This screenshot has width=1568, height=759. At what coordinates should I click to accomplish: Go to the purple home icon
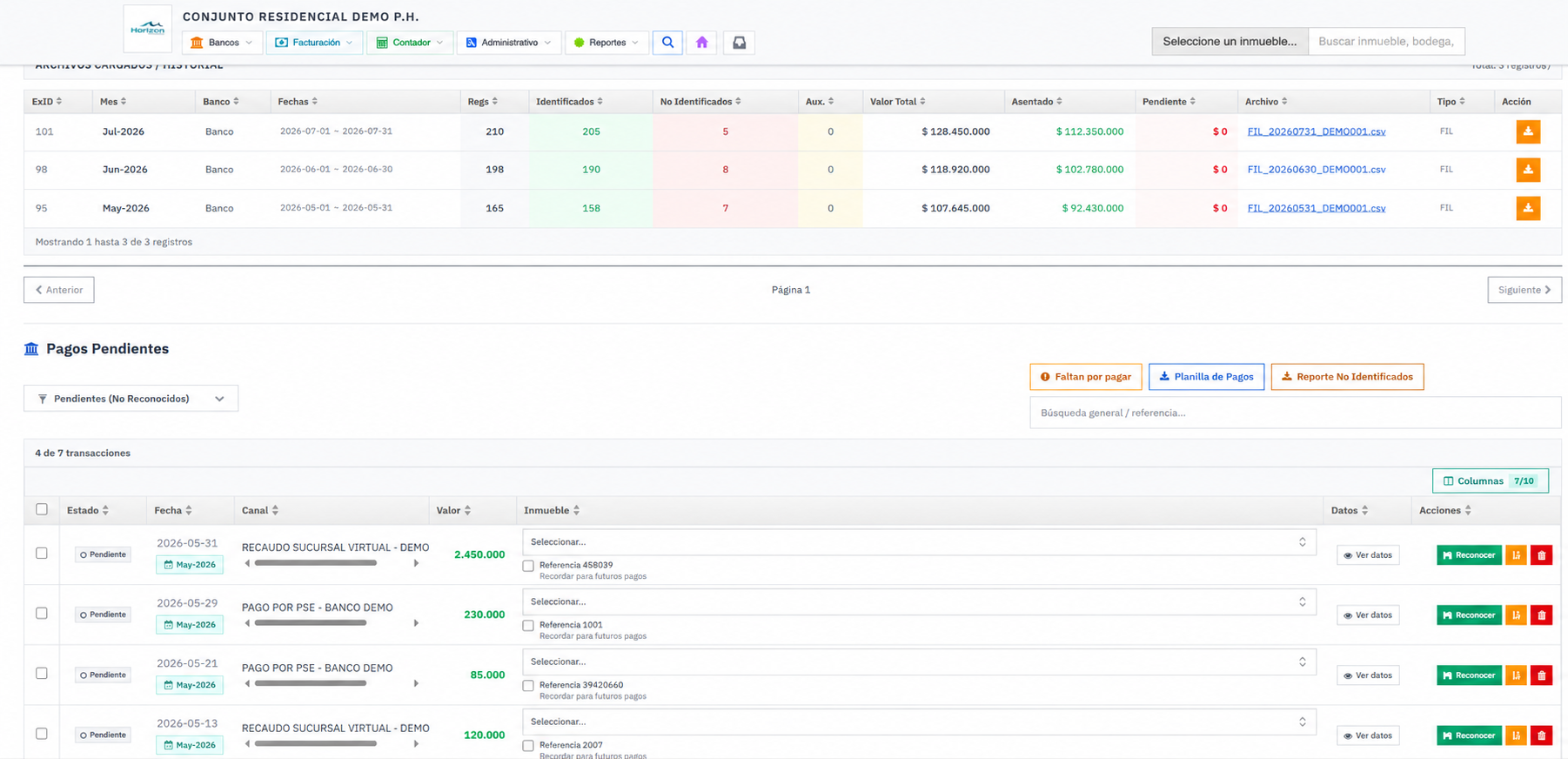point(702,42)
